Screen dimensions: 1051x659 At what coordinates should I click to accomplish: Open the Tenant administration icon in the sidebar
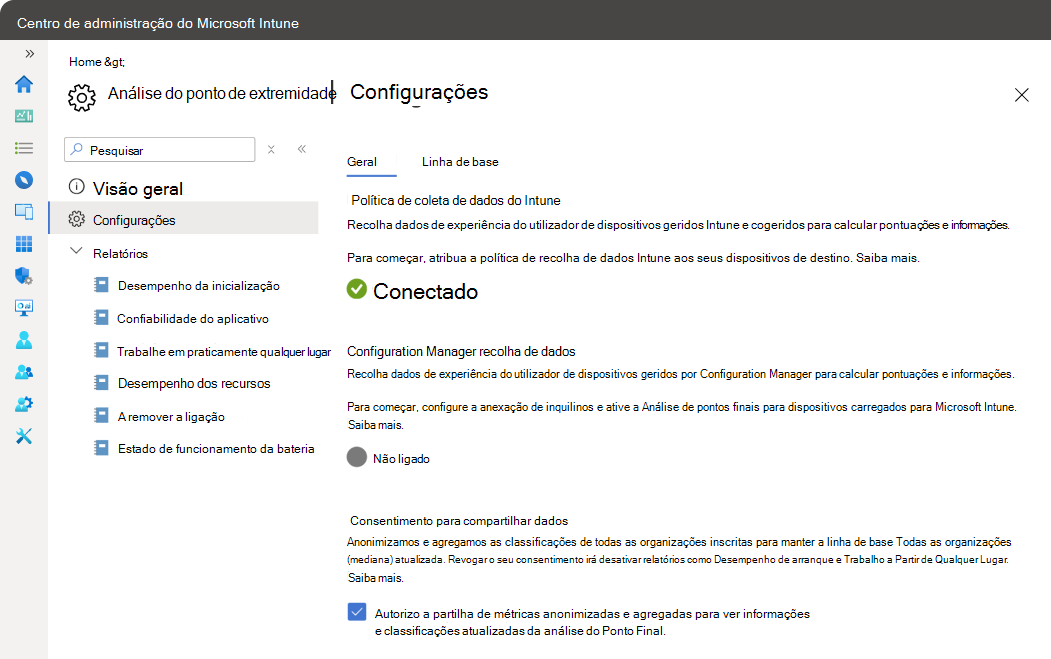pos(24,404)
